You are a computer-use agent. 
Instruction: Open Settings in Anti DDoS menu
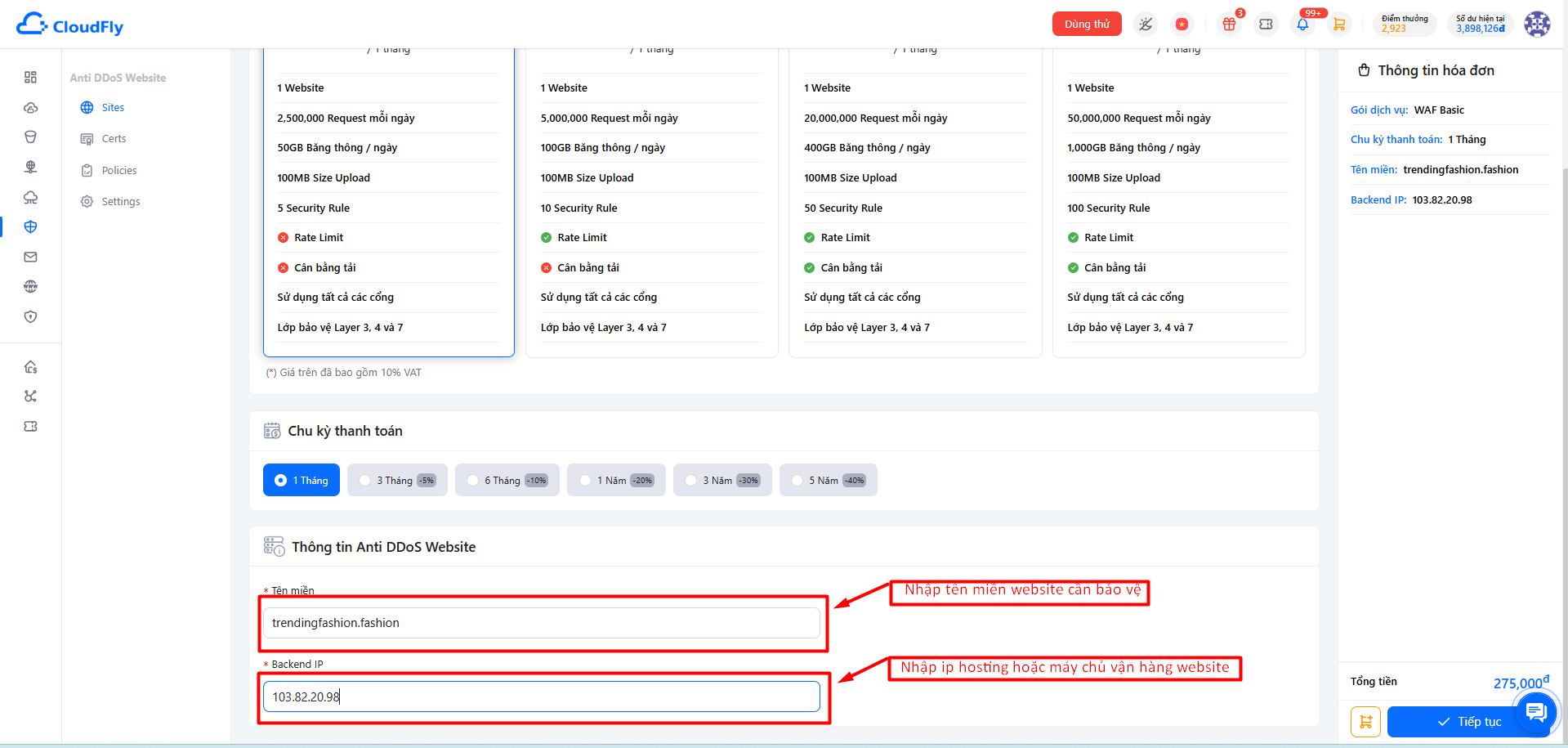click(x=121, y=201)
